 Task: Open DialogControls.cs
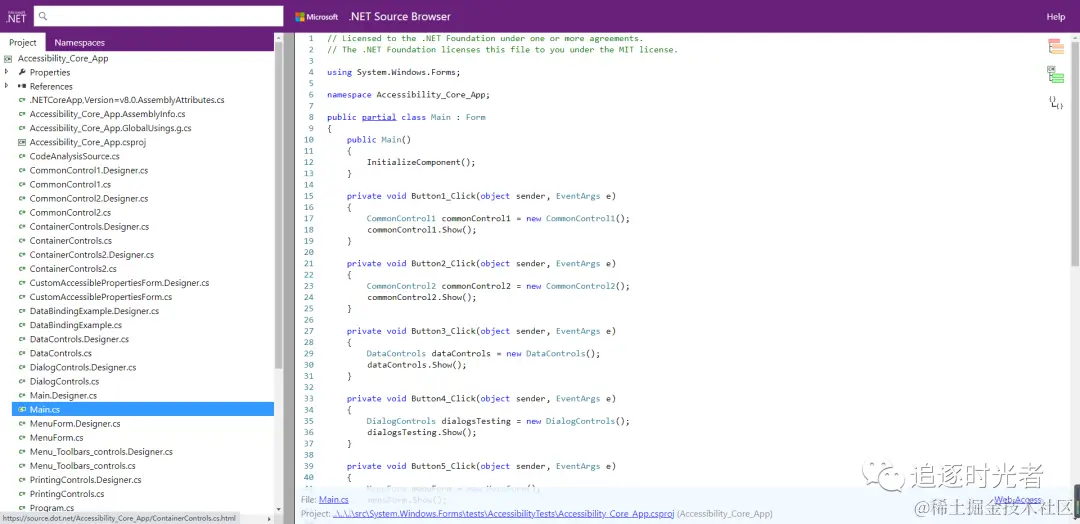[64, 381]
